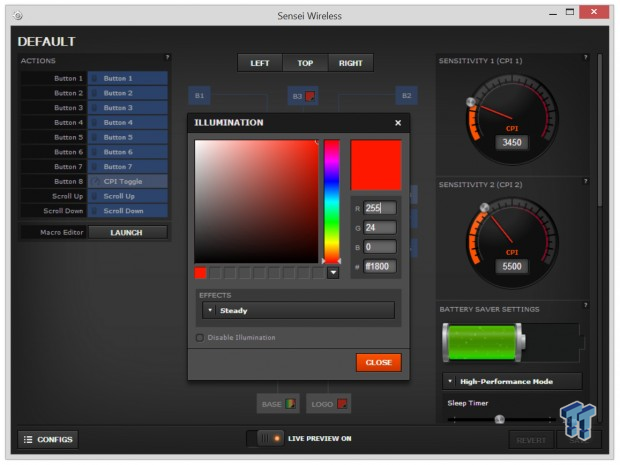Open the Scroll Down action dropdown
620x465 pixels.
[128, 211]
